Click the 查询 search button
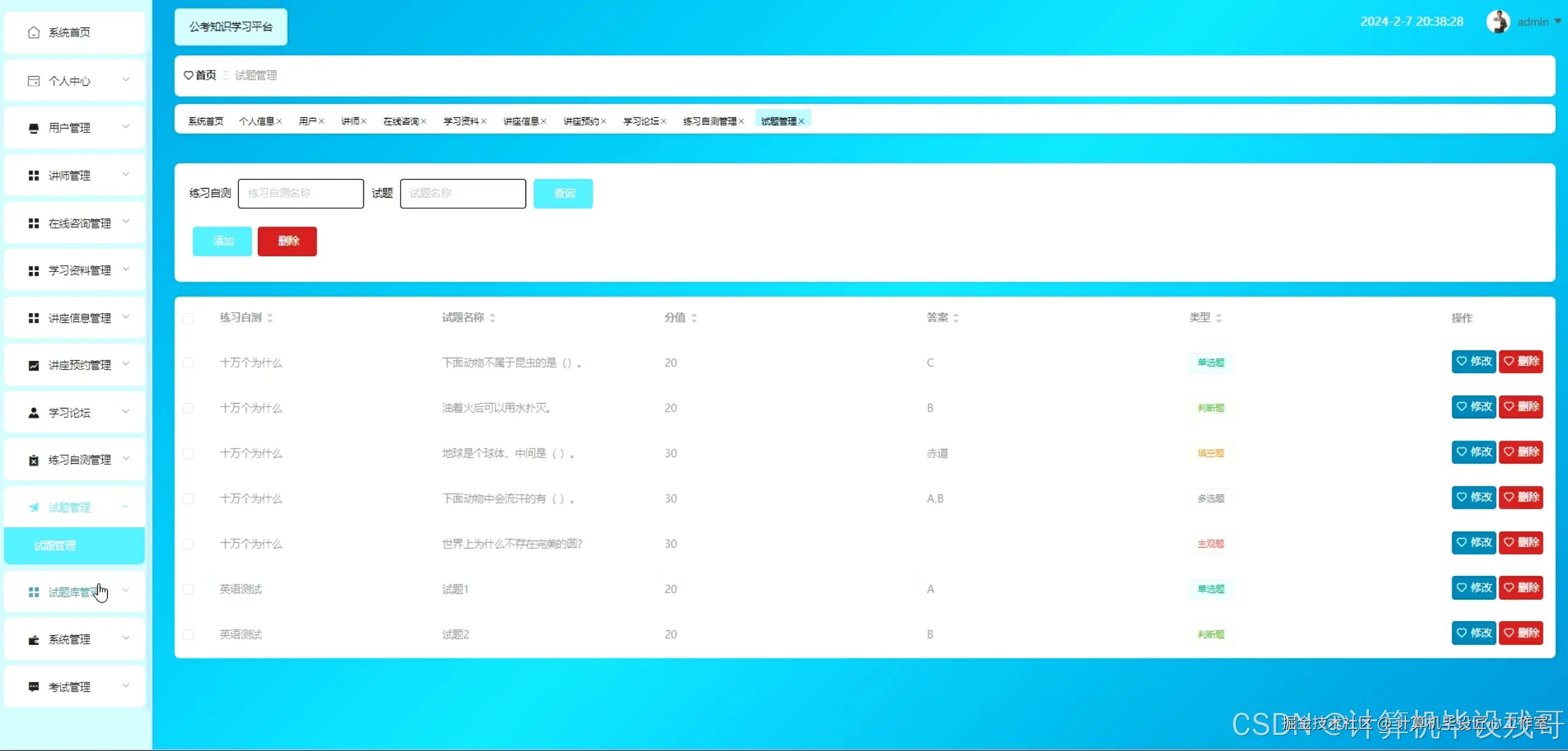1568x751 pixels. point(563,194)
